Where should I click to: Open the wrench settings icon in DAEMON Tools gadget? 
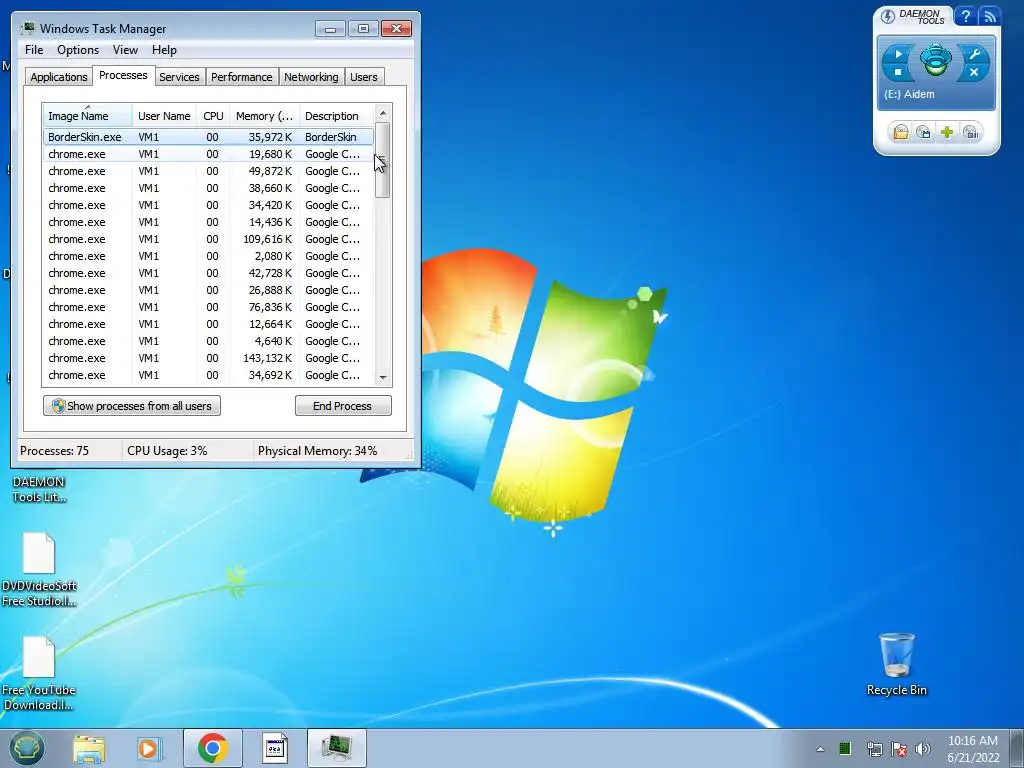tap(974, 54)
